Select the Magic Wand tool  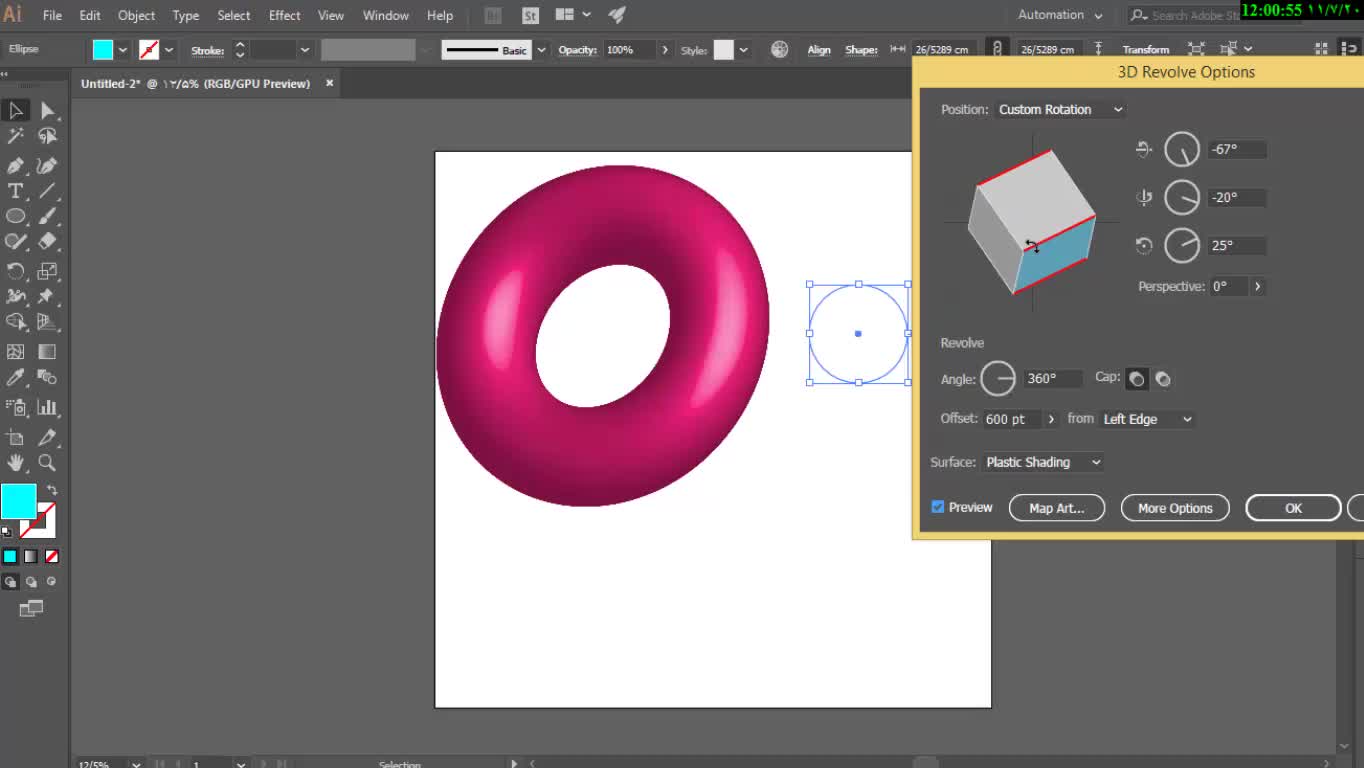pyautogui.click(x=16, y=137)
